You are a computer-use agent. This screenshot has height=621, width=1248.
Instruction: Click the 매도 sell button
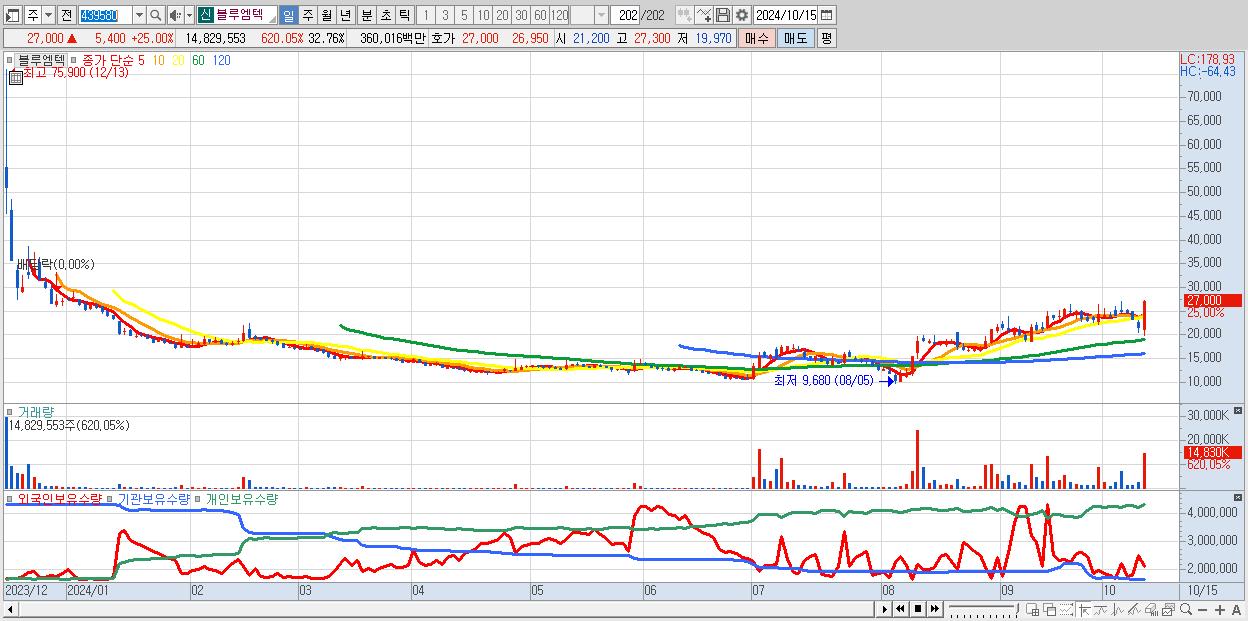point(796,38)
